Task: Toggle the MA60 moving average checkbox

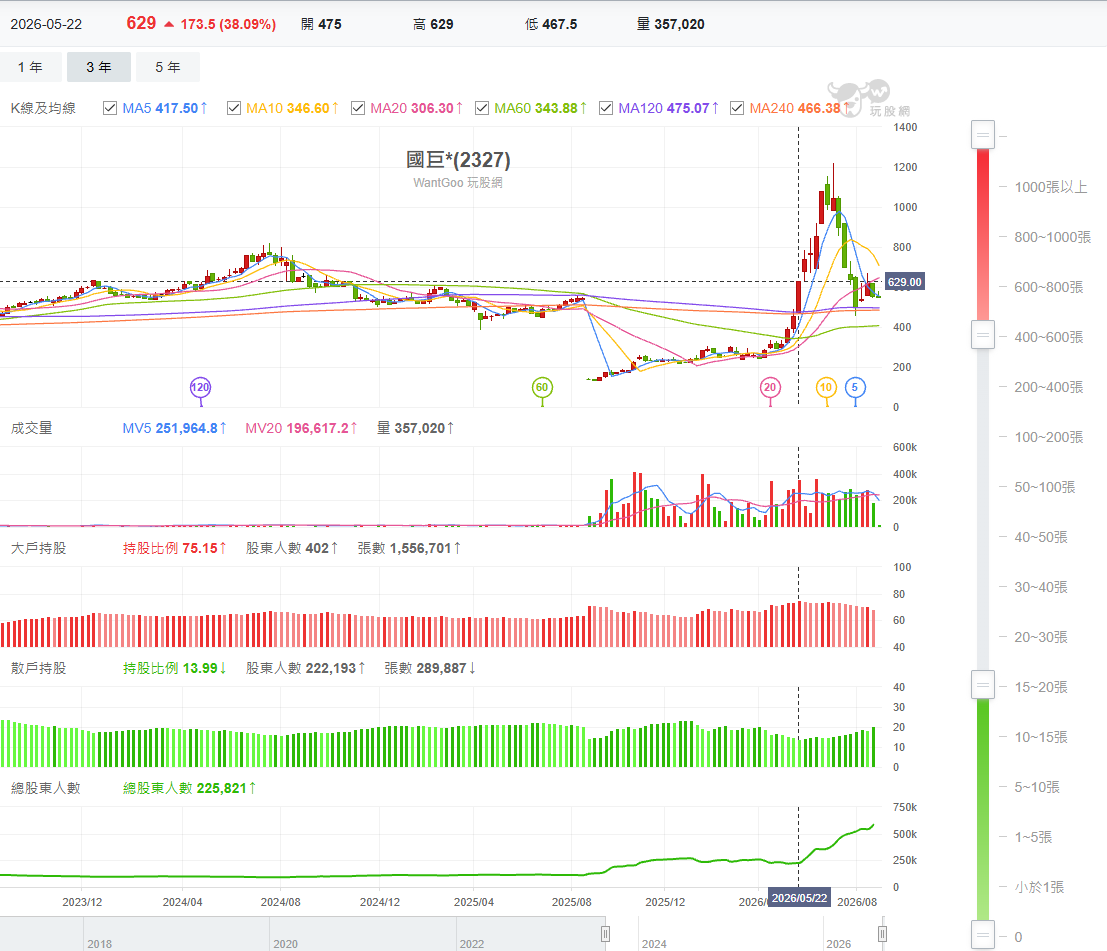Action: click(x=481, y=108)
